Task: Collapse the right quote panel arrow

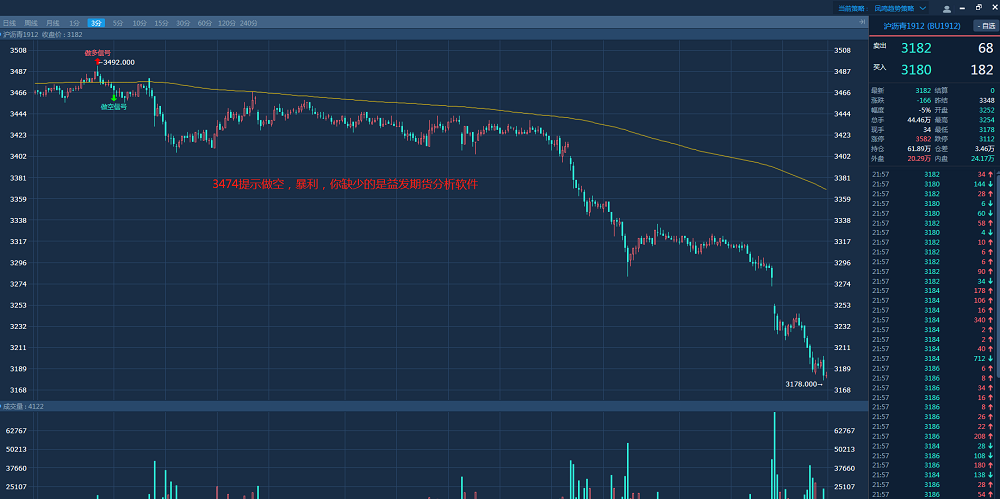Action: click(x=862, y=21)
